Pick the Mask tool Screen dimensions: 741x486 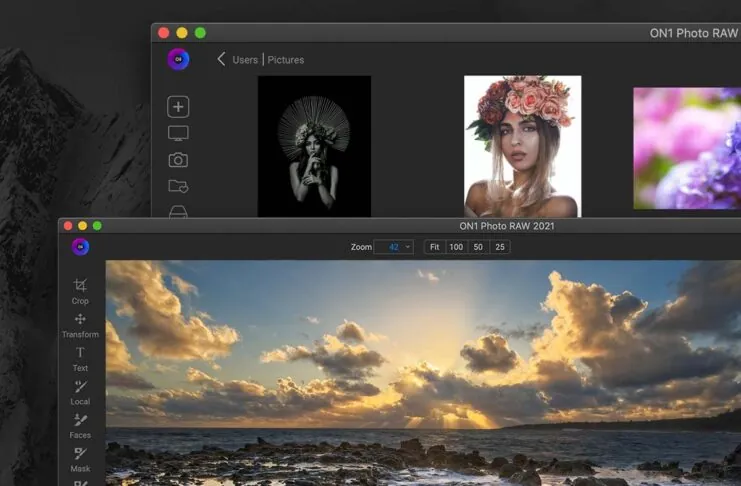pos(80,458)
